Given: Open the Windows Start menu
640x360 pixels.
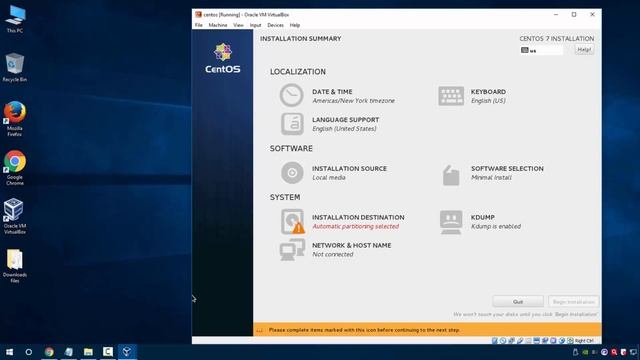Looking at the screenshot, I should click(9, 352).
